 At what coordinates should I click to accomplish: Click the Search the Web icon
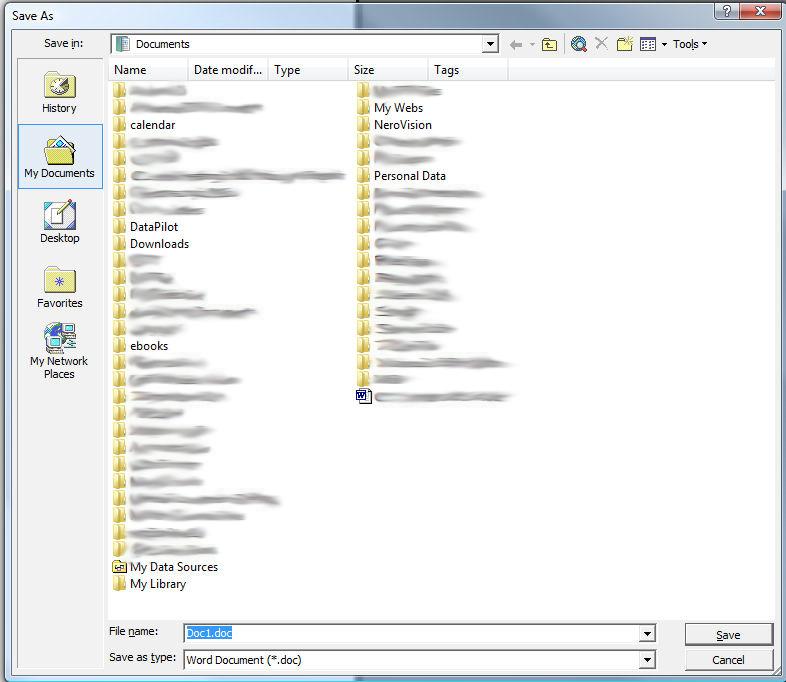(578, 44)
